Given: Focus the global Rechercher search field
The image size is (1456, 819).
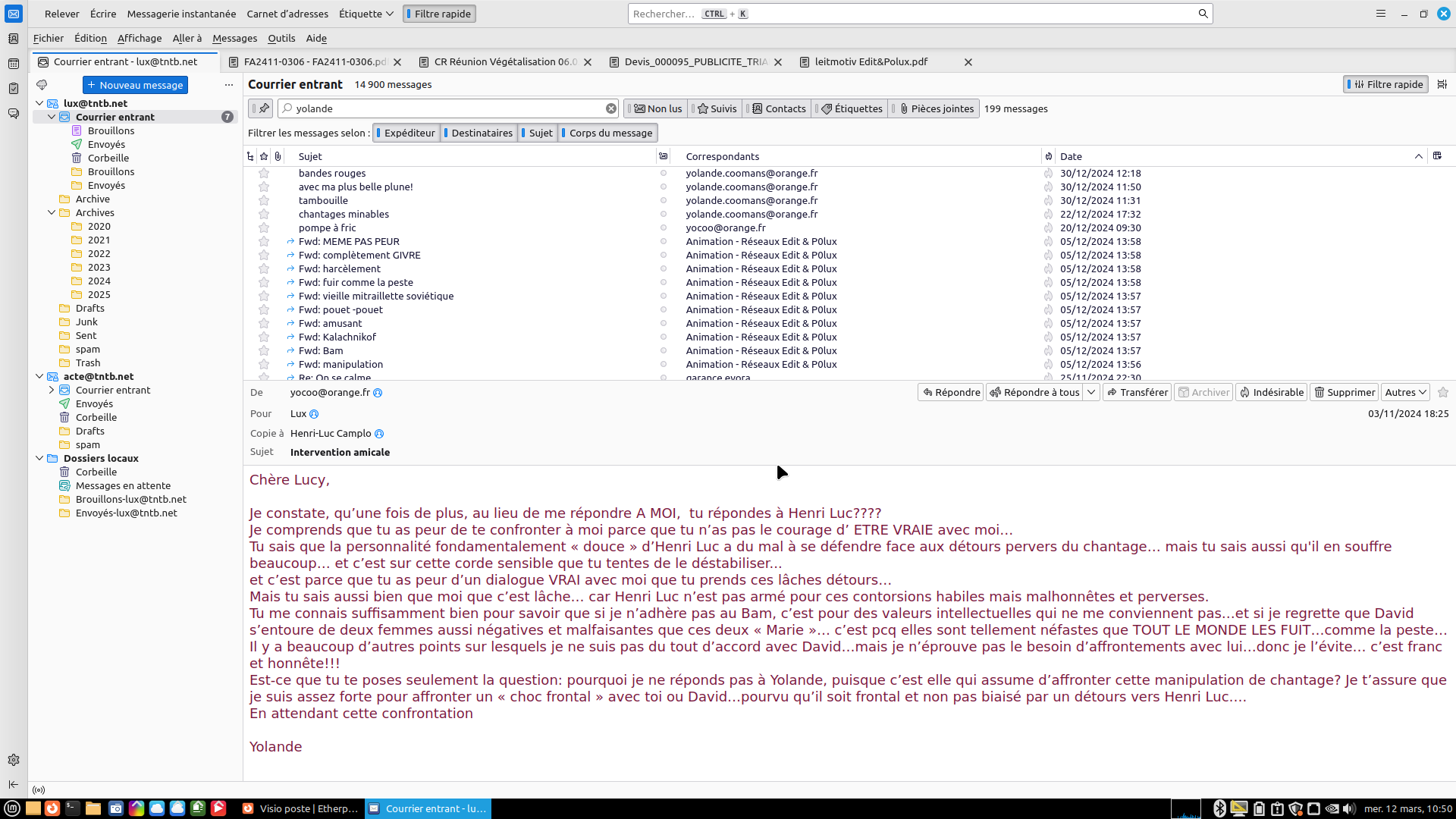Looking at the screenshot, I should pyautogui.click(x=910, y=14).
